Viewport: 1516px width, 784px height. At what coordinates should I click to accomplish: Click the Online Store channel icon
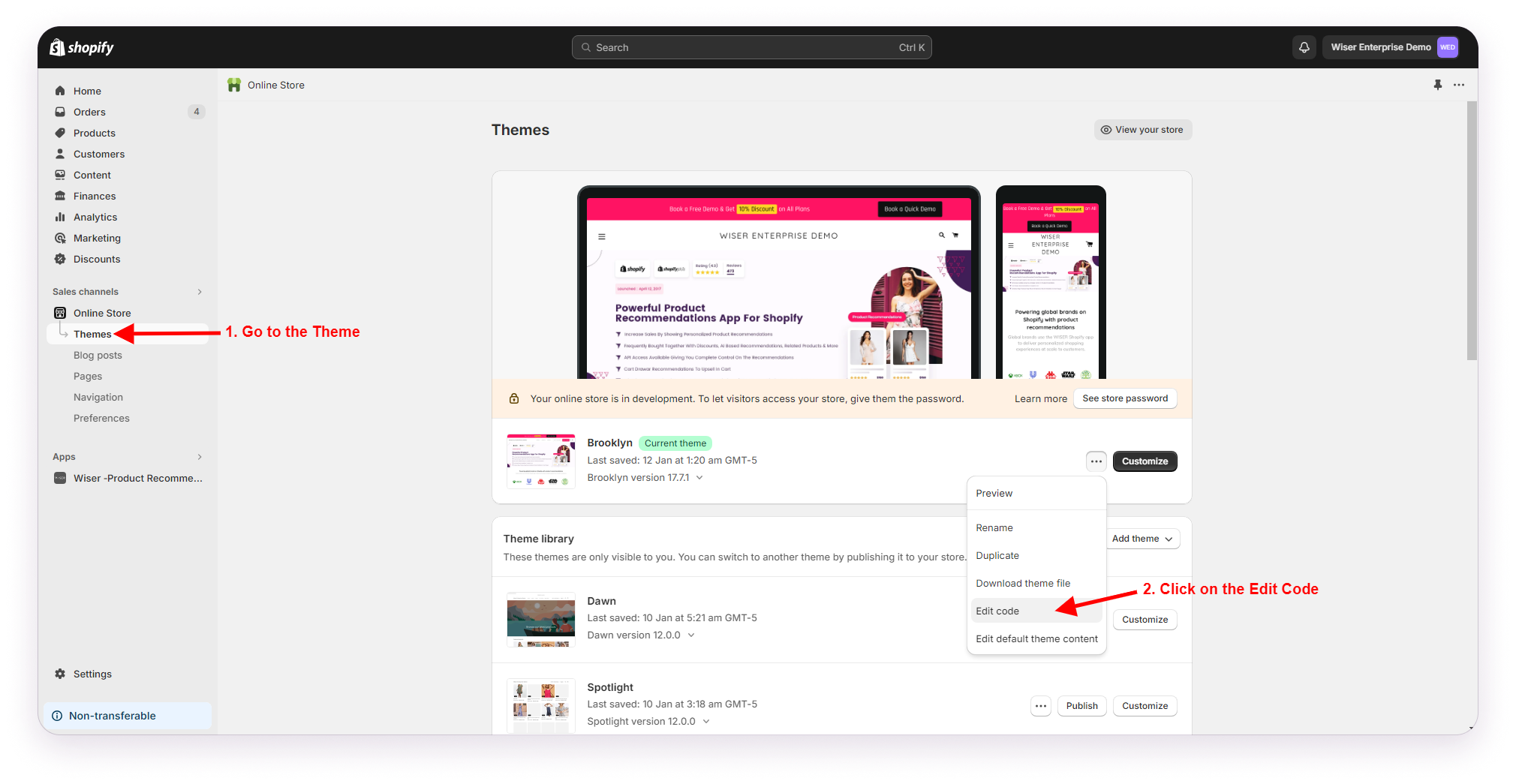coord(60,313)
